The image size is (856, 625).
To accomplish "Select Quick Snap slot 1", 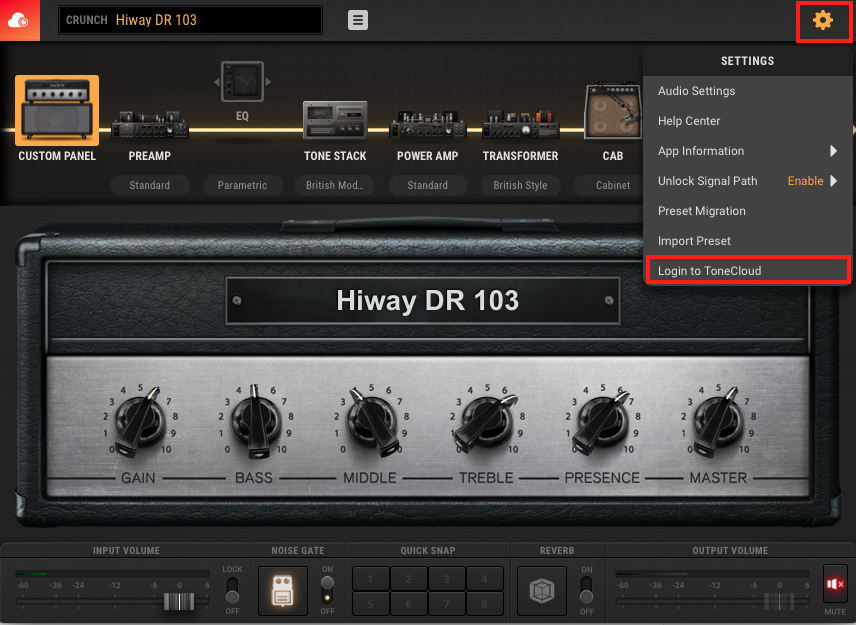I will tap(371, 579).
